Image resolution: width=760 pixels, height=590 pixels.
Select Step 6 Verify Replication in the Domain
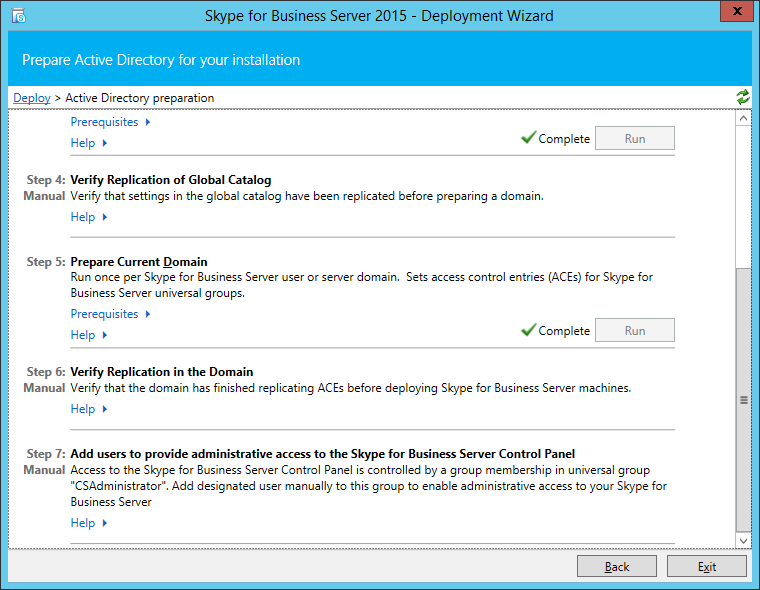(x=162, y=372)
